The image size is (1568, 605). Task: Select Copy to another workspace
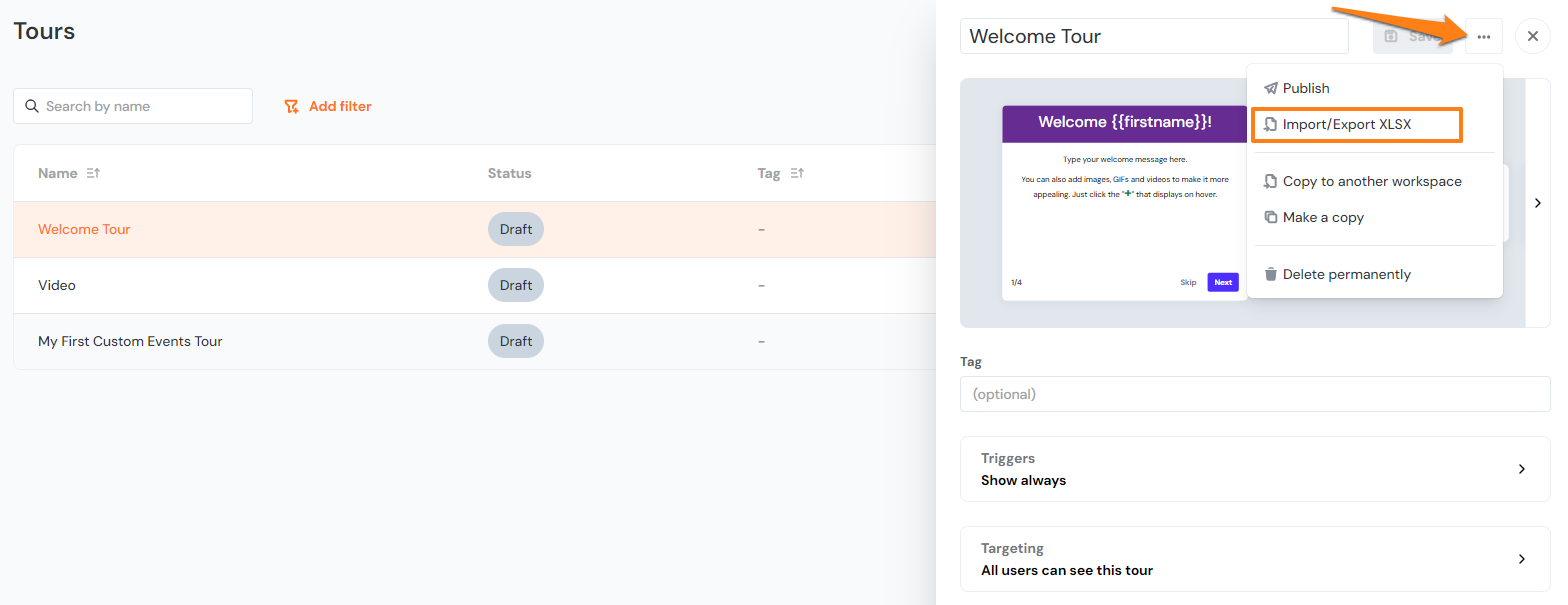[1371, 181]
